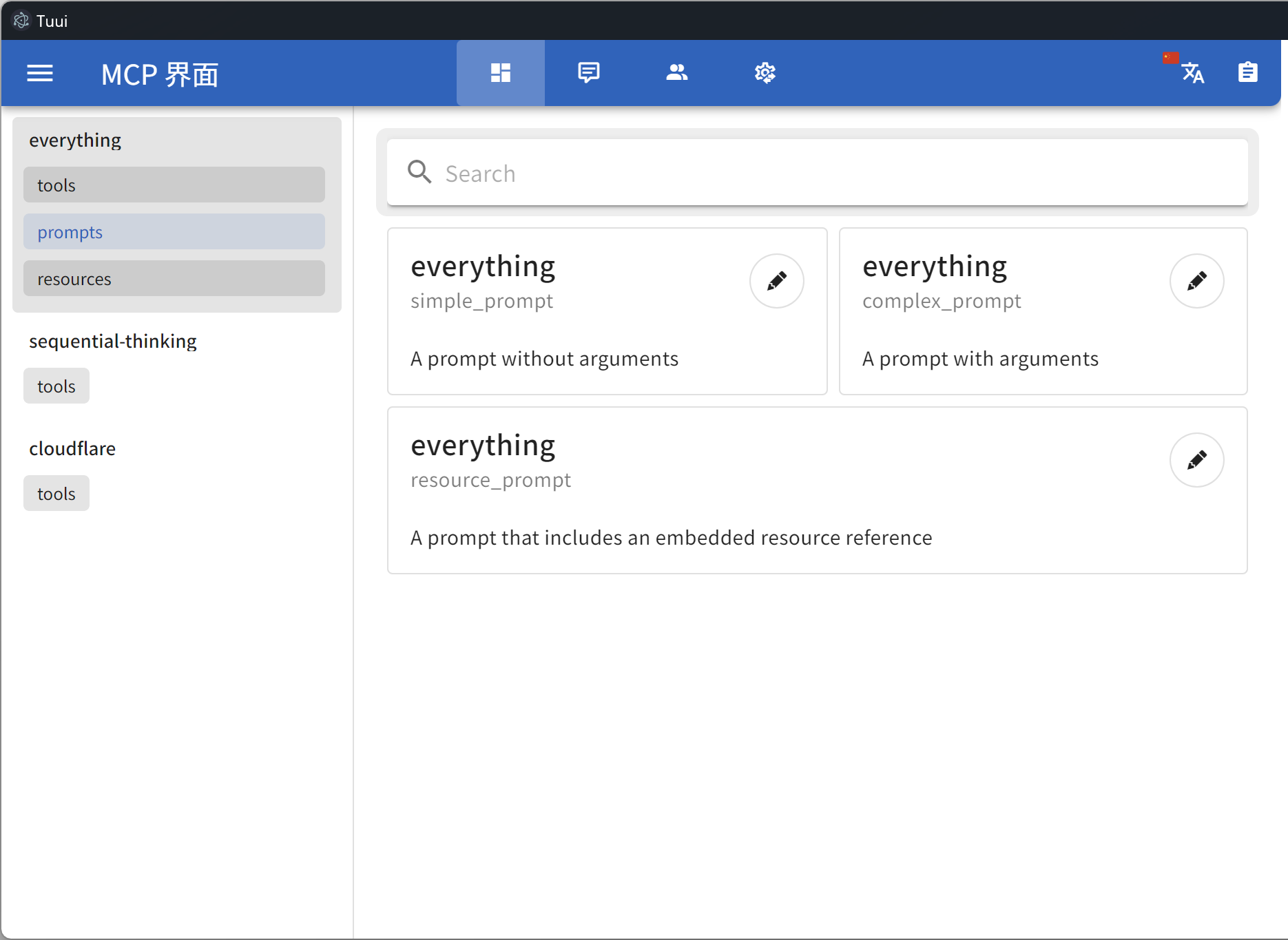Viewport: 1288px width, 940px height.
Task: Click the Tuui app icon in titlebar
Action: click(21, 21)
